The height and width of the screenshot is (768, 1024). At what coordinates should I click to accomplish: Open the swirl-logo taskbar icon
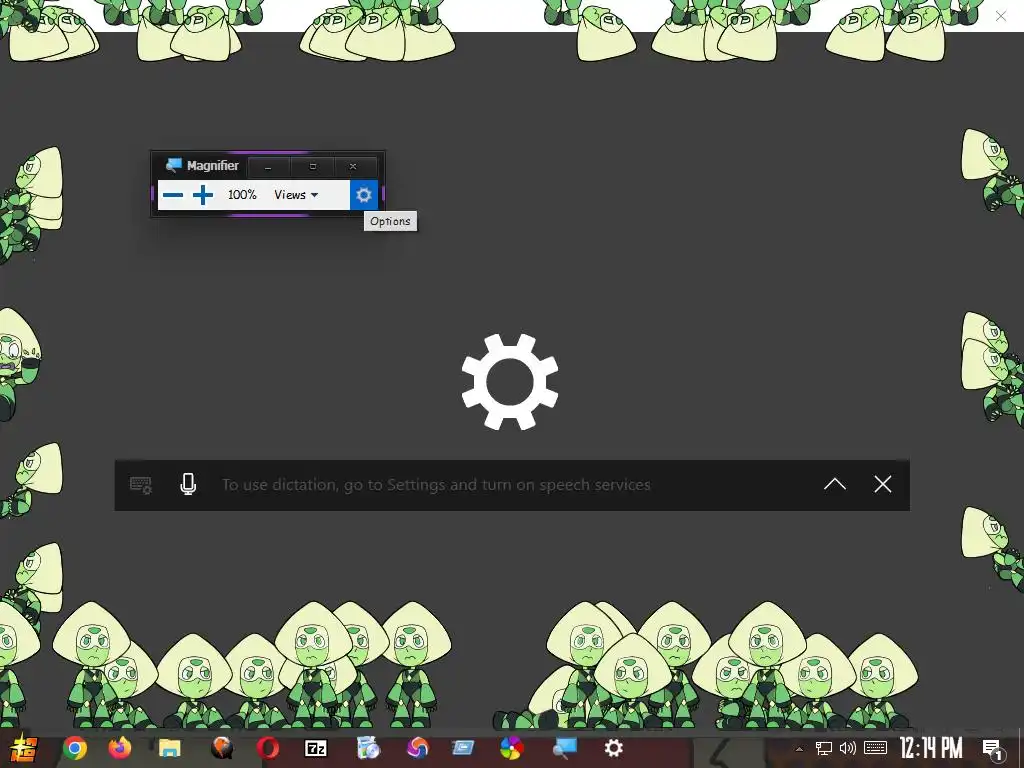click(417, 748)
